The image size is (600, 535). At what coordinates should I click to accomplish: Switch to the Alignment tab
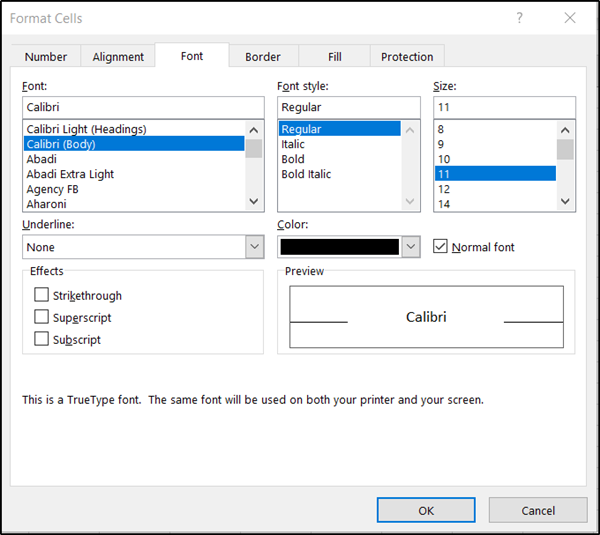pyautogui.click(x=118, y=57)
